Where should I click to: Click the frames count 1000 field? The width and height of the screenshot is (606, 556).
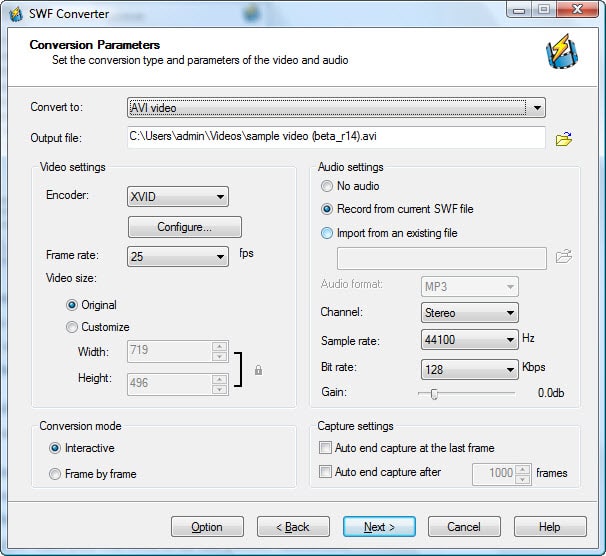click(x=494, y=474)
